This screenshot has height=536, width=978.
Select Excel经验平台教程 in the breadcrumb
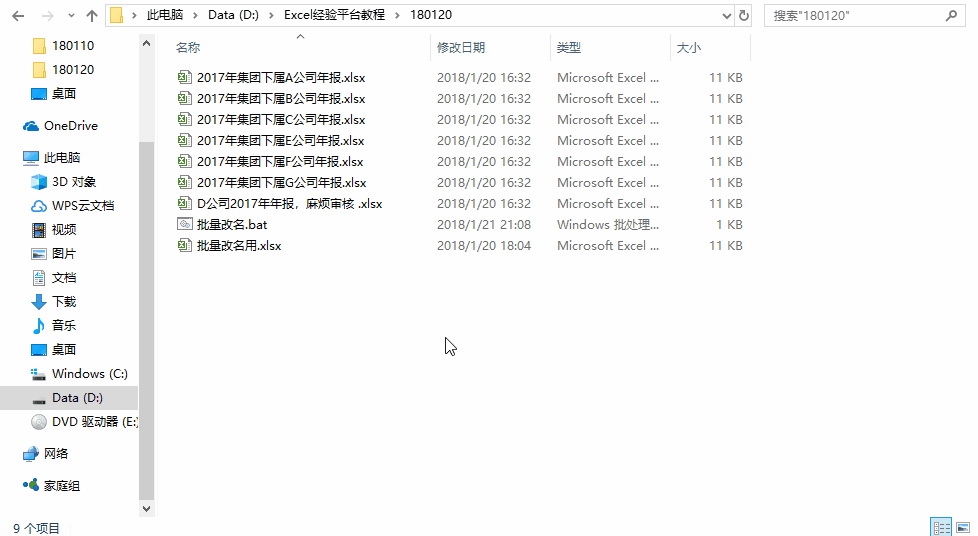334,15
